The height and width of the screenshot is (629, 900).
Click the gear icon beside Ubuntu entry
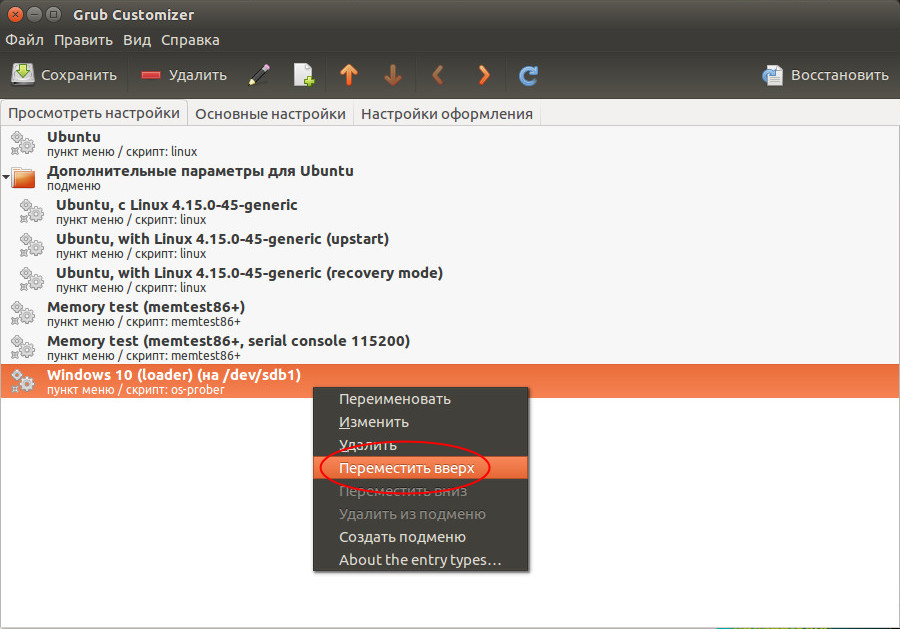pyautogui.click(x=23, y=143)
